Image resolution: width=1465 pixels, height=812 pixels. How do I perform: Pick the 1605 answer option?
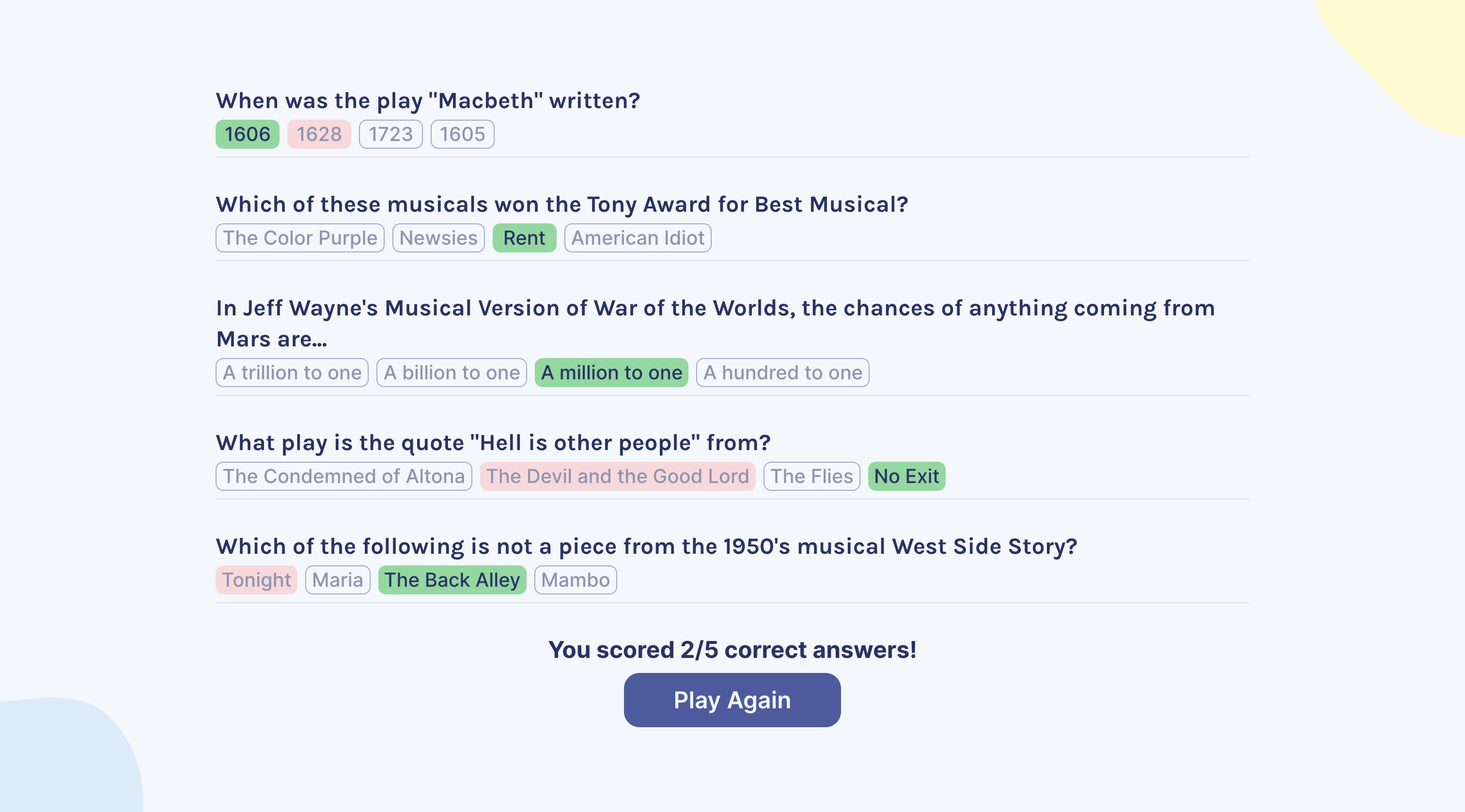tap(462, 134)
